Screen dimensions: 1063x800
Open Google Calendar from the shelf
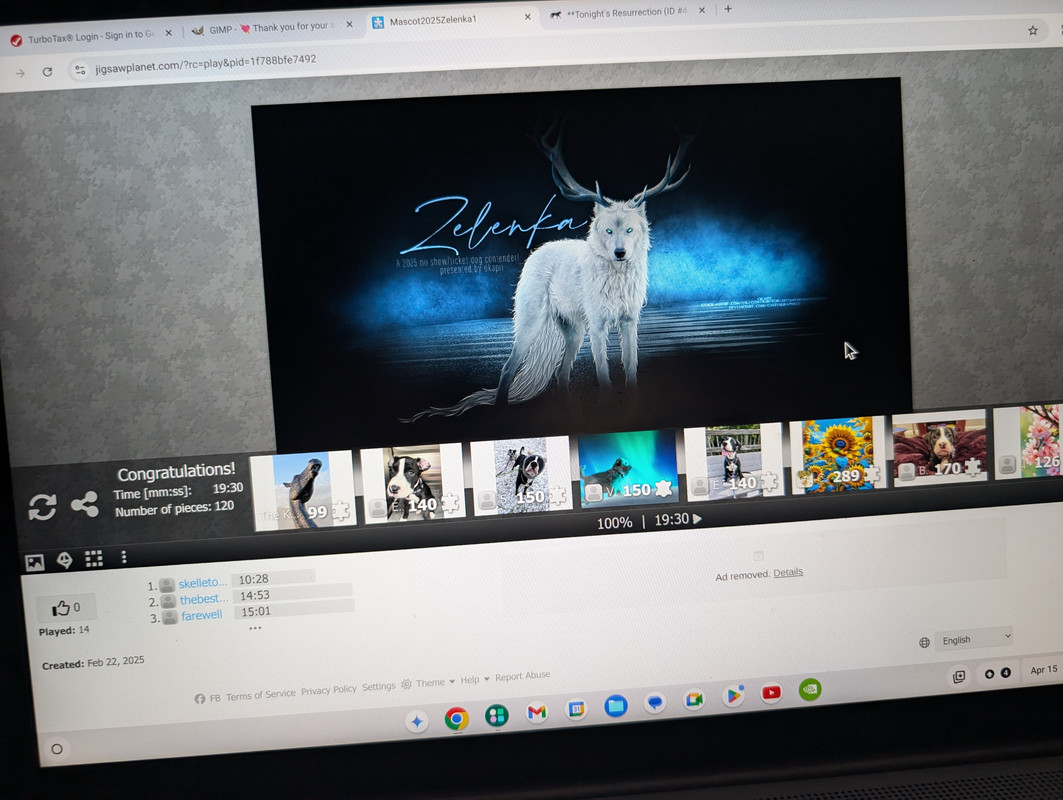point(576,708)
